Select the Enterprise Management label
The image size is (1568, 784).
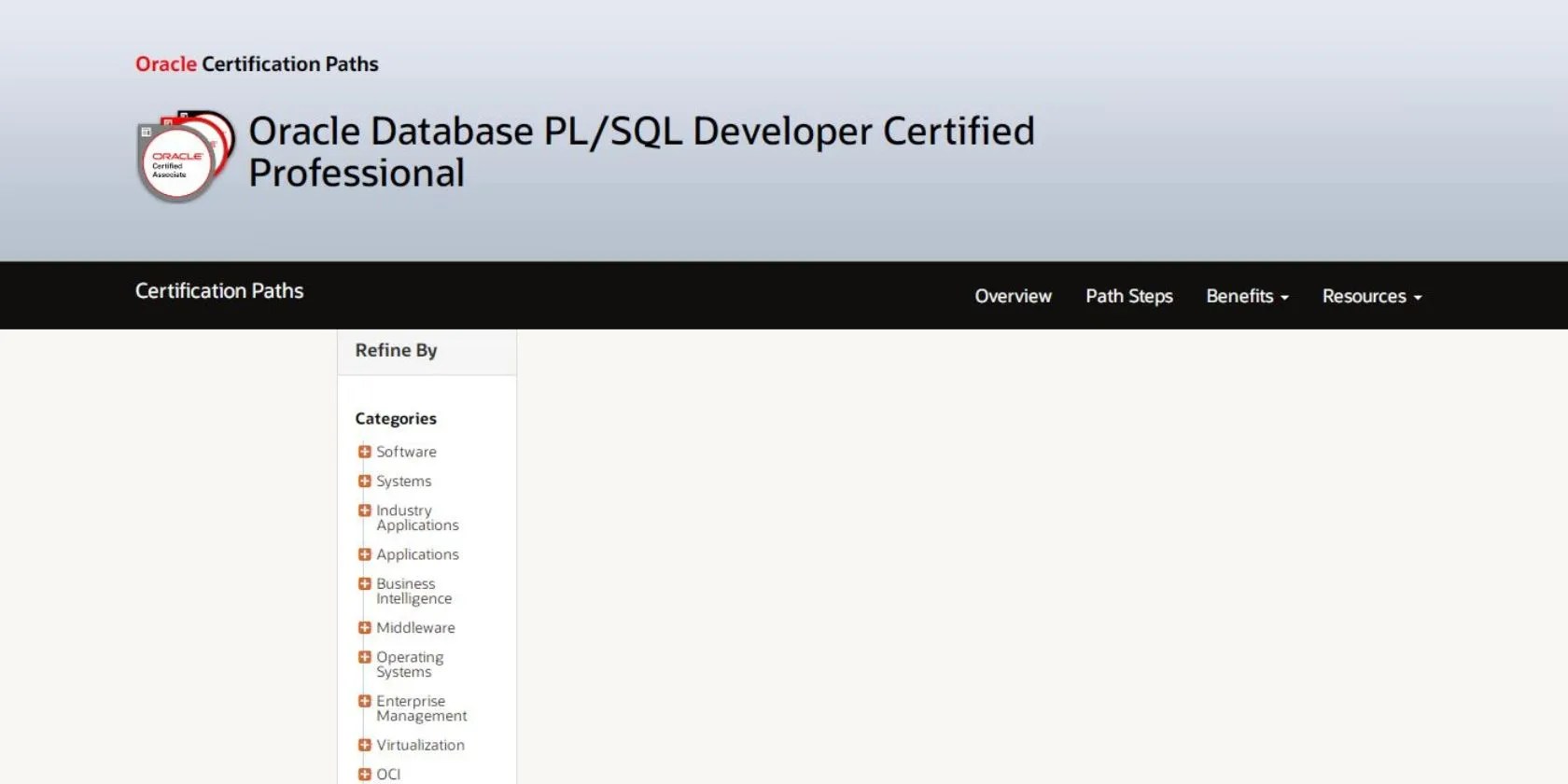pos(421,708)
